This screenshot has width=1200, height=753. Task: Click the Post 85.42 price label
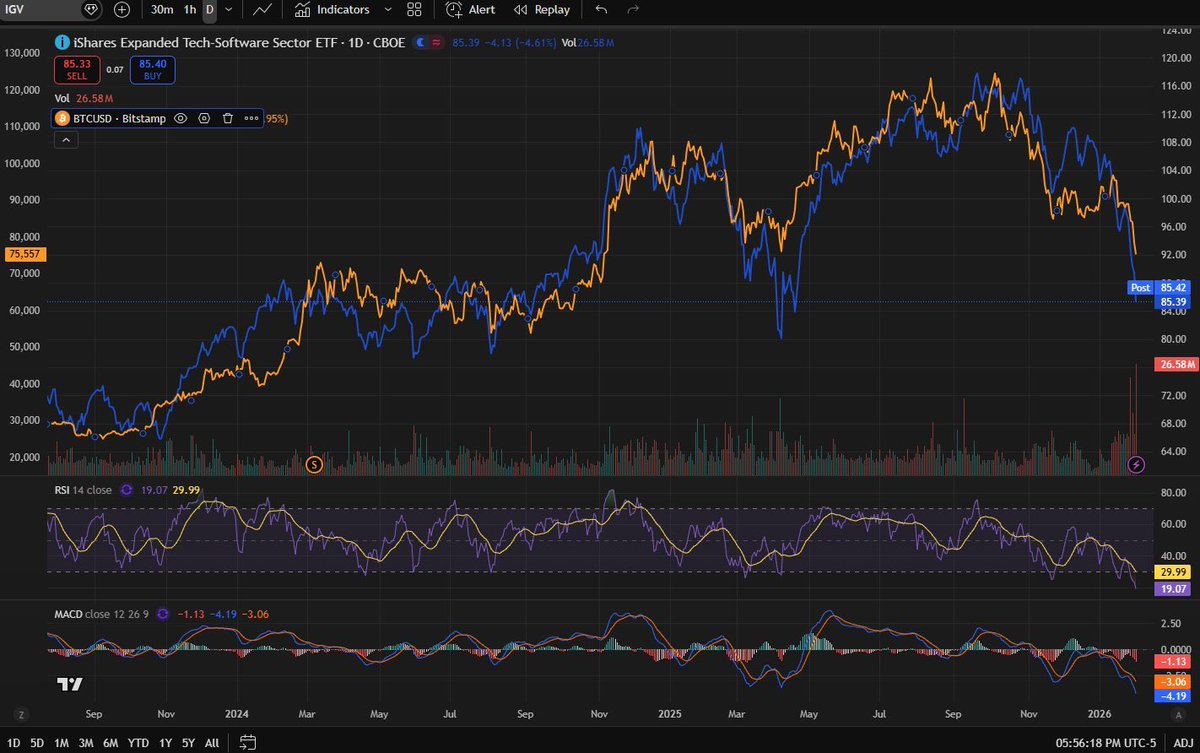click(x=1158, y=288)
